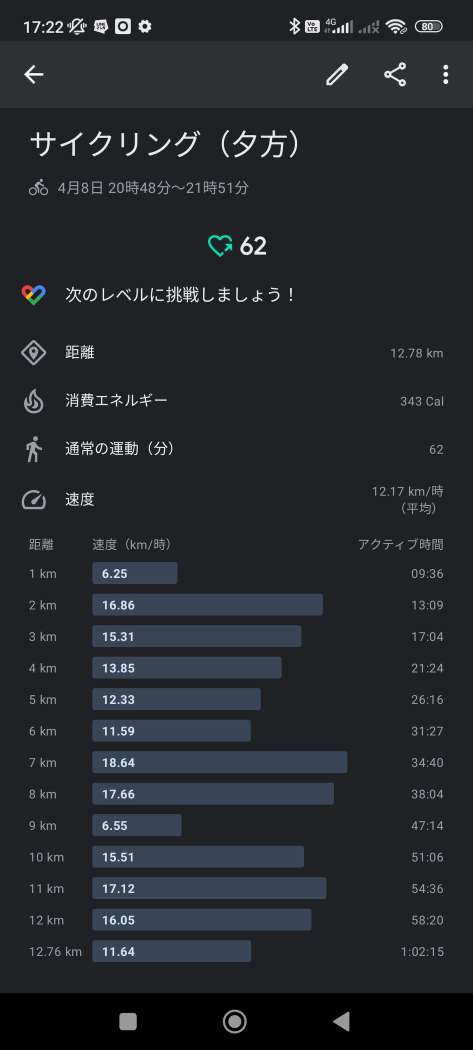
Task: Tap the back arrow icon
Action: tap(33, 74)
